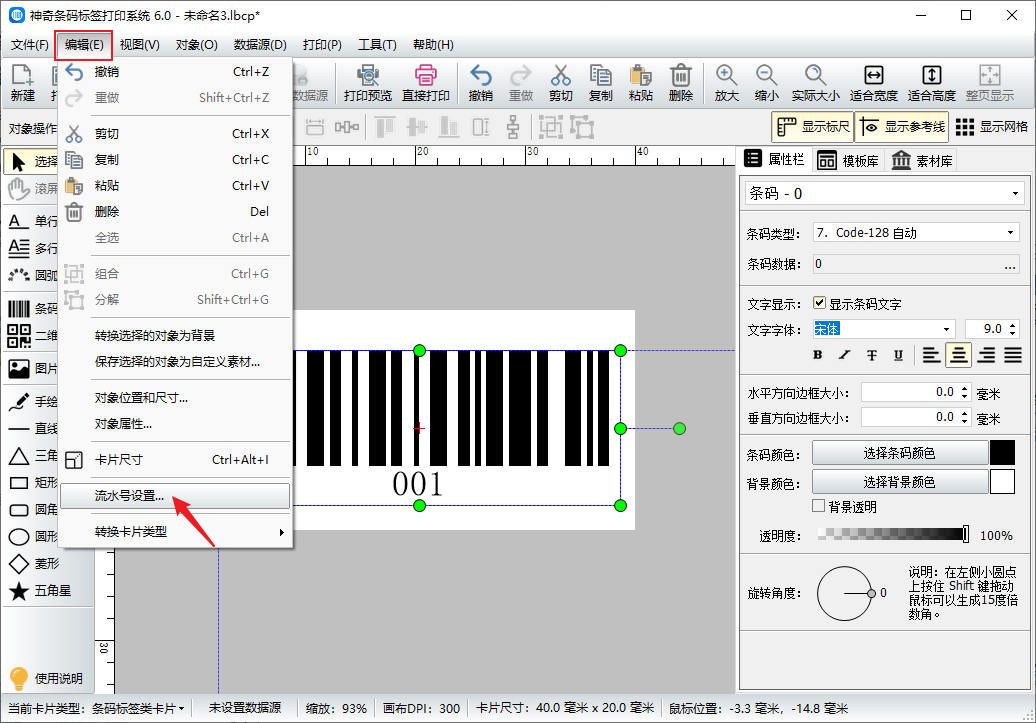Choose Serial Number Settings (流水号设置...) menu item
This screenshot has height=723, width=1036.
pos(175,496)
